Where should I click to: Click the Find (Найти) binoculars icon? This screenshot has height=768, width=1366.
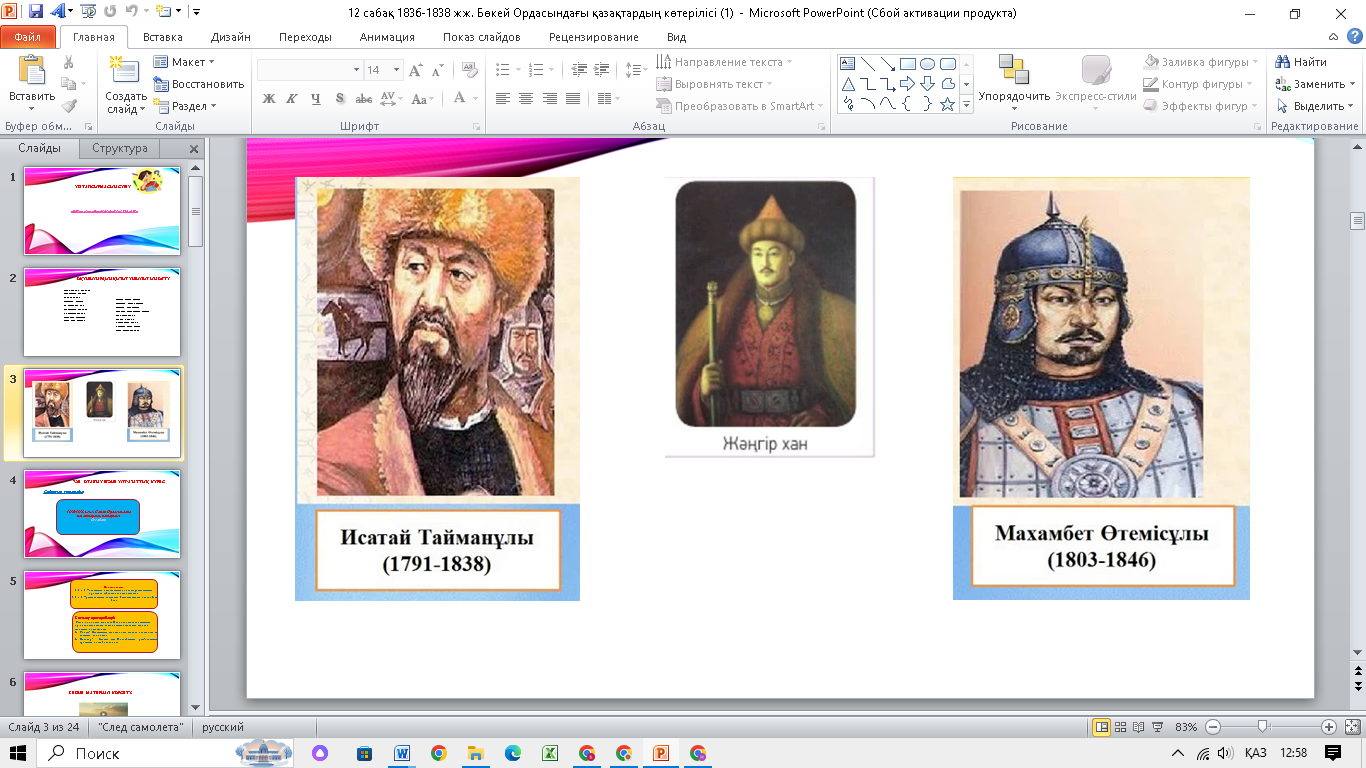coord(1283,62)
